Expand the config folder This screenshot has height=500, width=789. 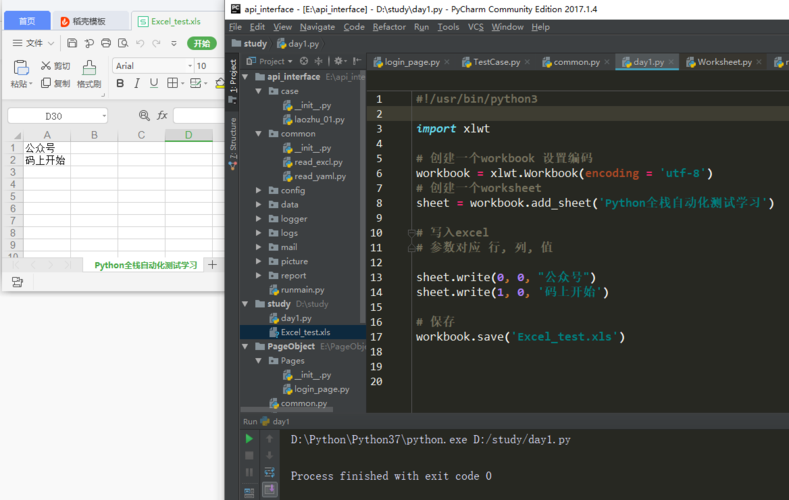click(259, 190)
